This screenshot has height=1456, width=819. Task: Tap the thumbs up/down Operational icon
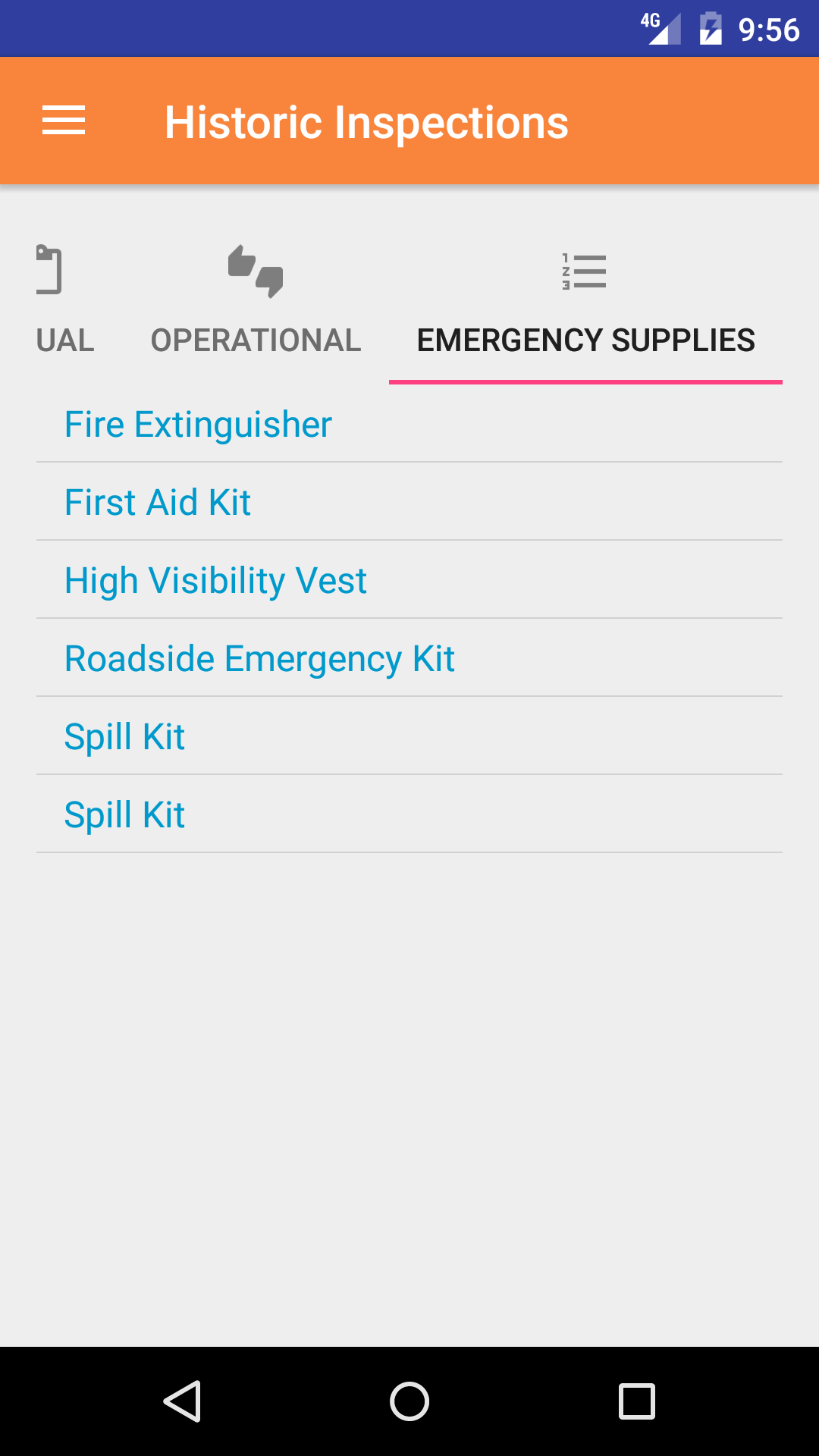click(256, 271)
